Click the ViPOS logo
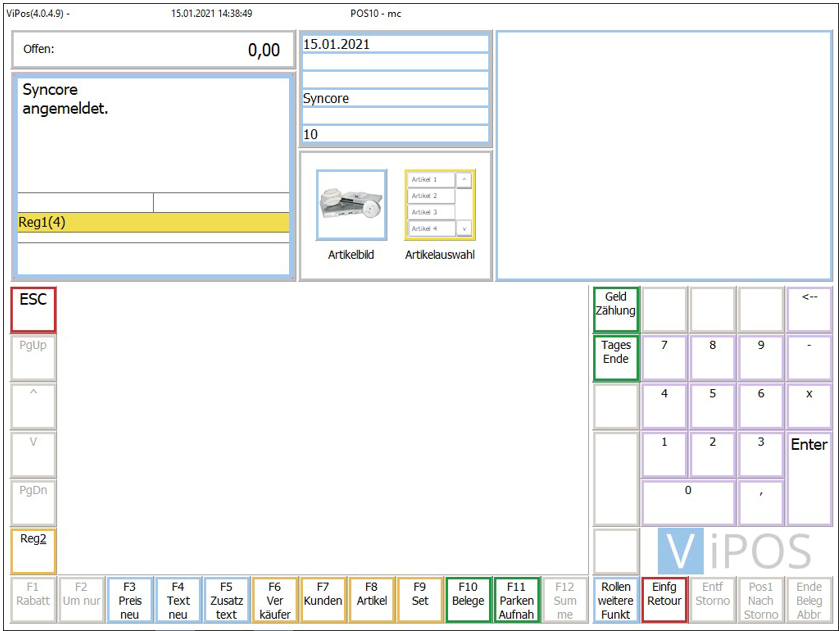839x631 pixels. [736, 551]
